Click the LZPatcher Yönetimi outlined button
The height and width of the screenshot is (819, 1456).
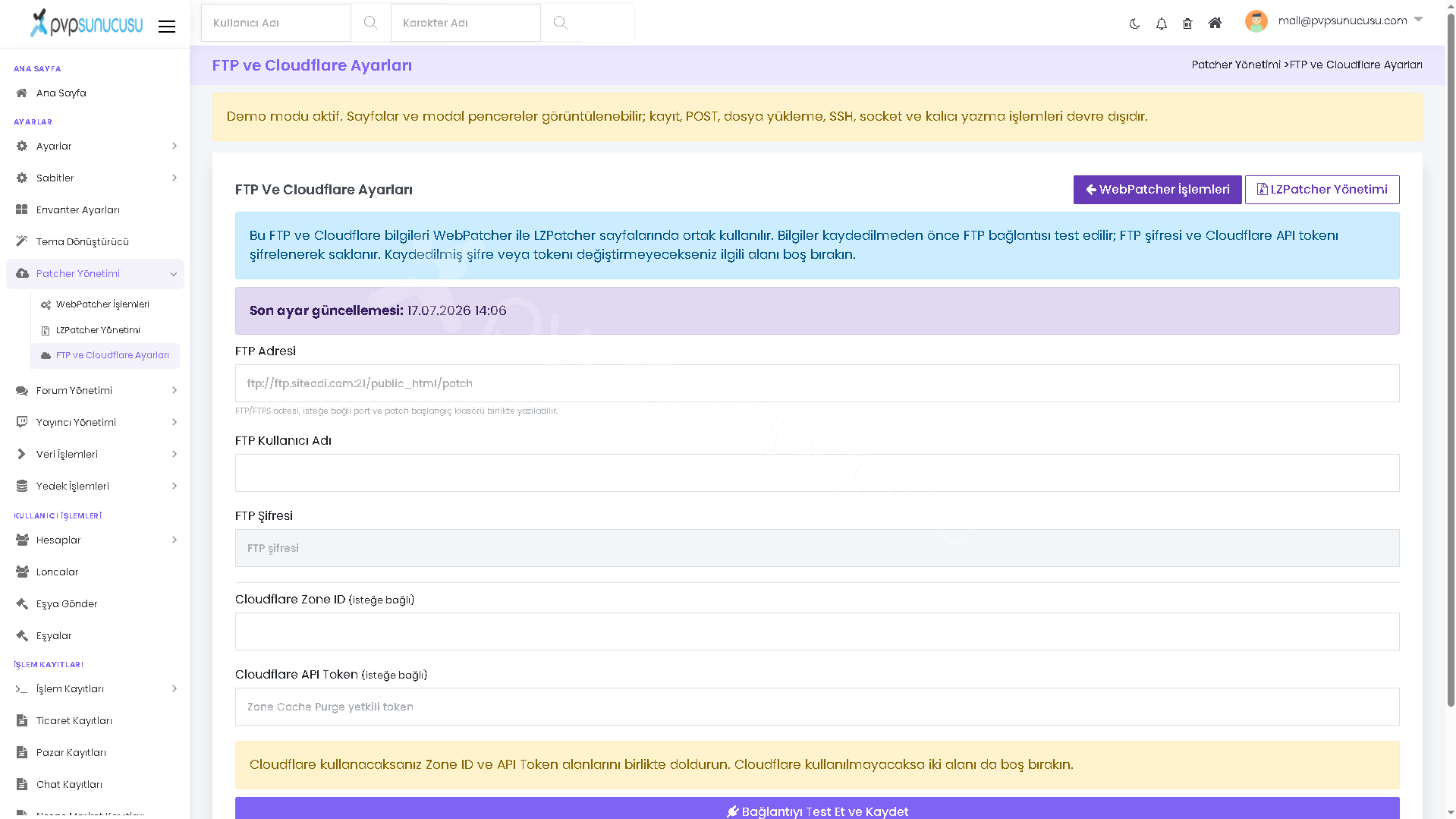pos(1322,190)
